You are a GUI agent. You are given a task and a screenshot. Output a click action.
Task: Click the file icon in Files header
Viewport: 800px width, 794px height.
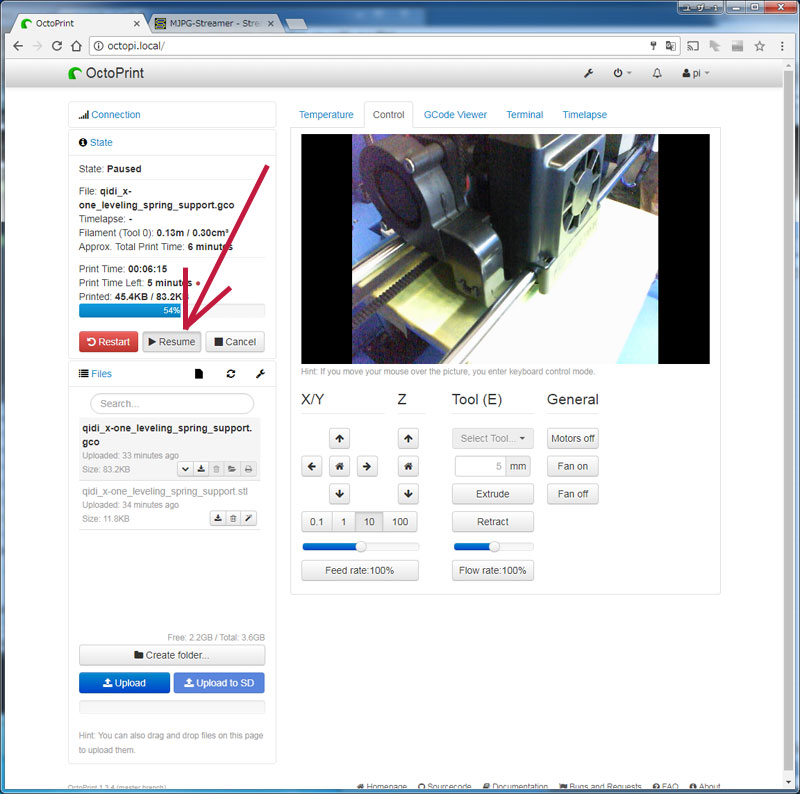(199, 374)
